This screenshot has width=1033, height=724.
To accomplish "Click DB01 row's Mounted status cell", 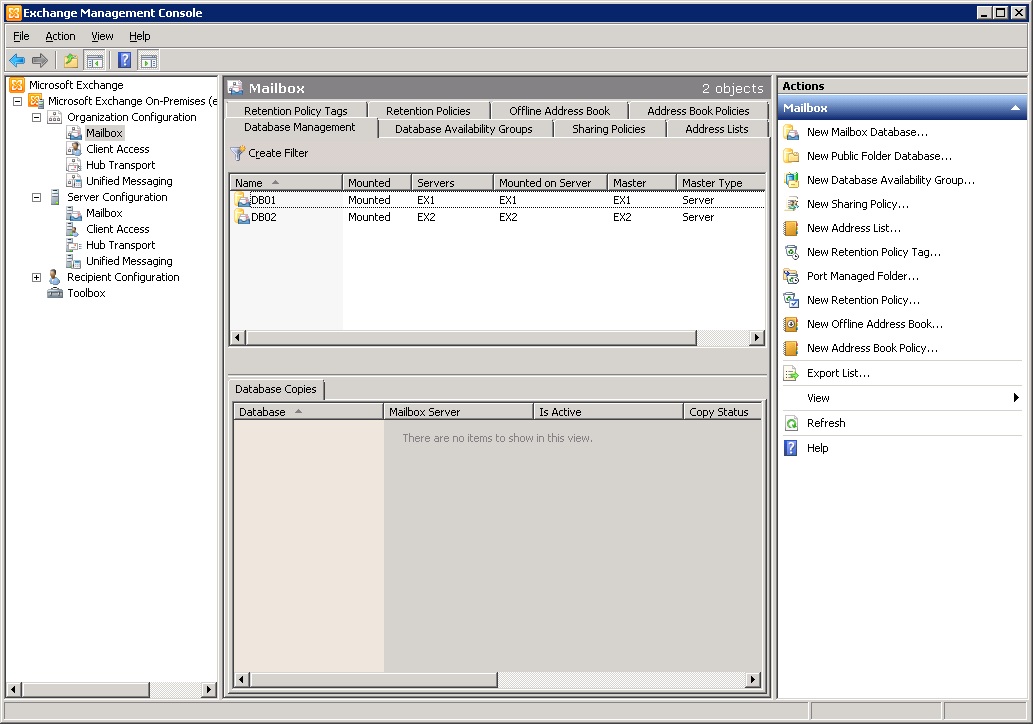I will tap(370, 200).
